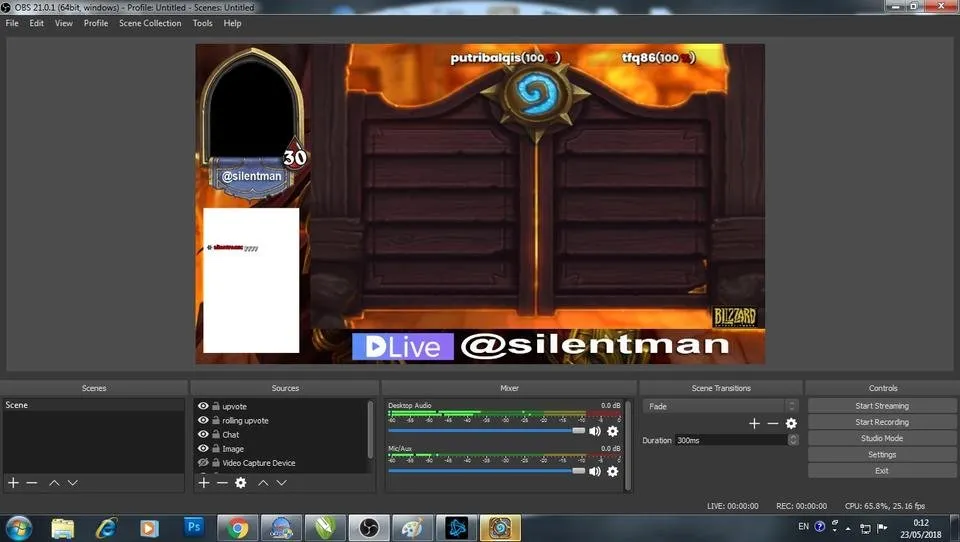
Task: Open the Tools menu
Action: (203, 23)
